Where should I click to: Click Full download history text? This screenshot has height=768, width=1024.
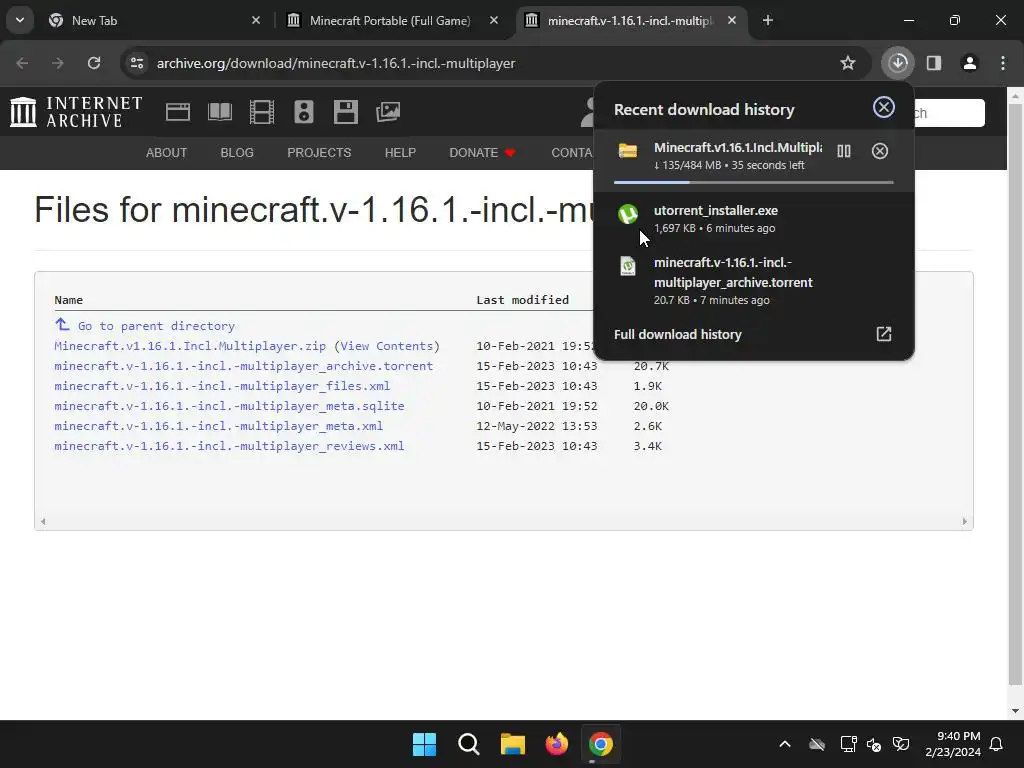click(x=678, y=334)
